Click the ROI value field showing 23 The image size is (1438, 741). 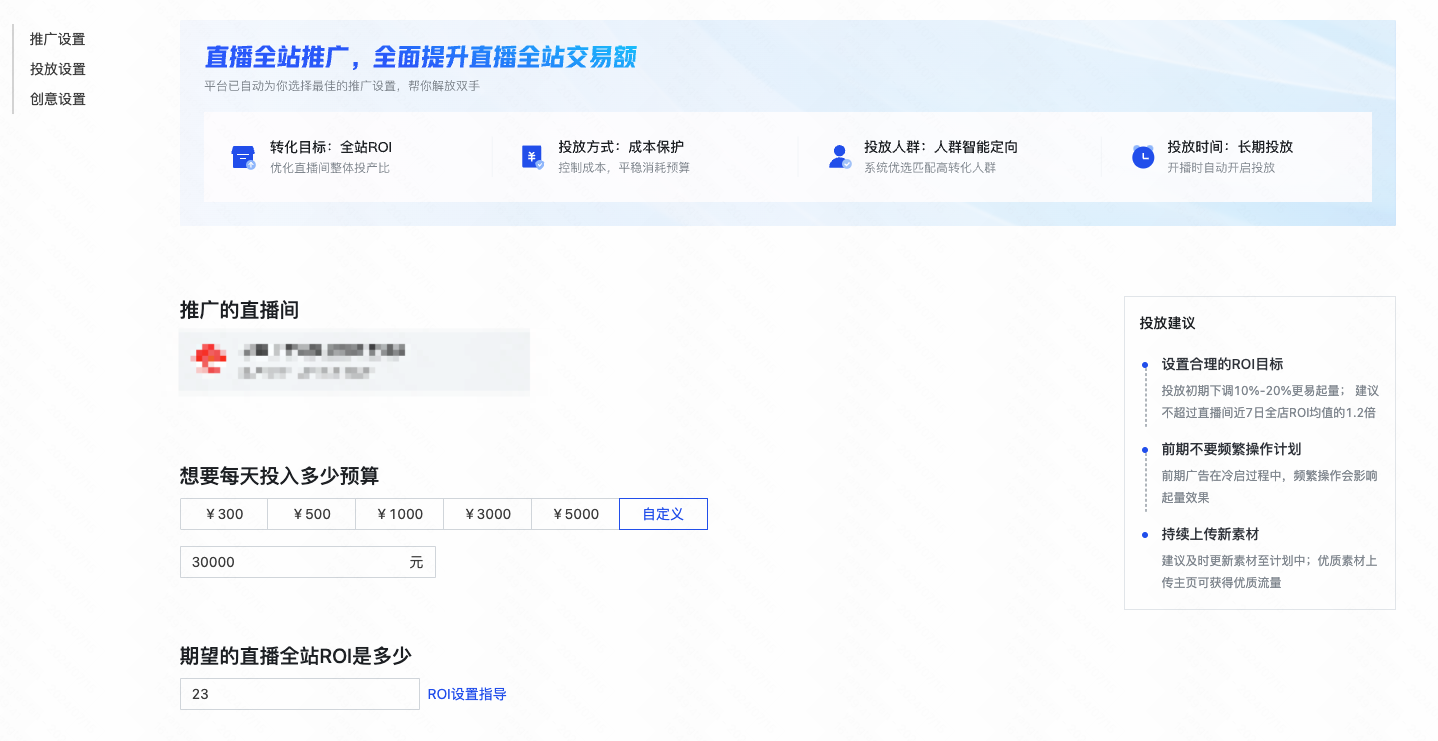click(299, 693)
